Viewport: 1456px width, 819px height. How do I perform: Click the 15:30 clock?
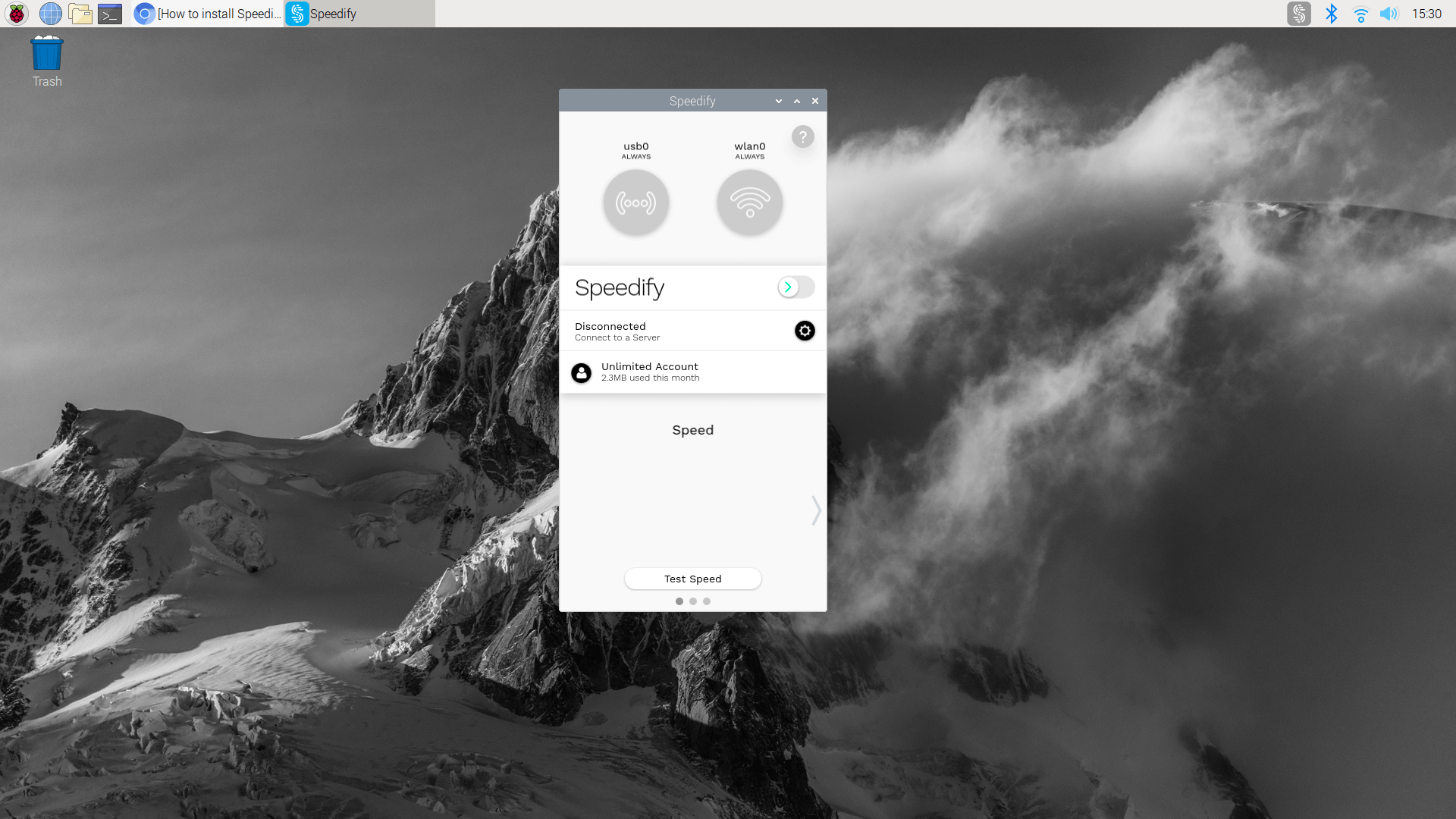pyautogui.click(x=1426, y=14)
